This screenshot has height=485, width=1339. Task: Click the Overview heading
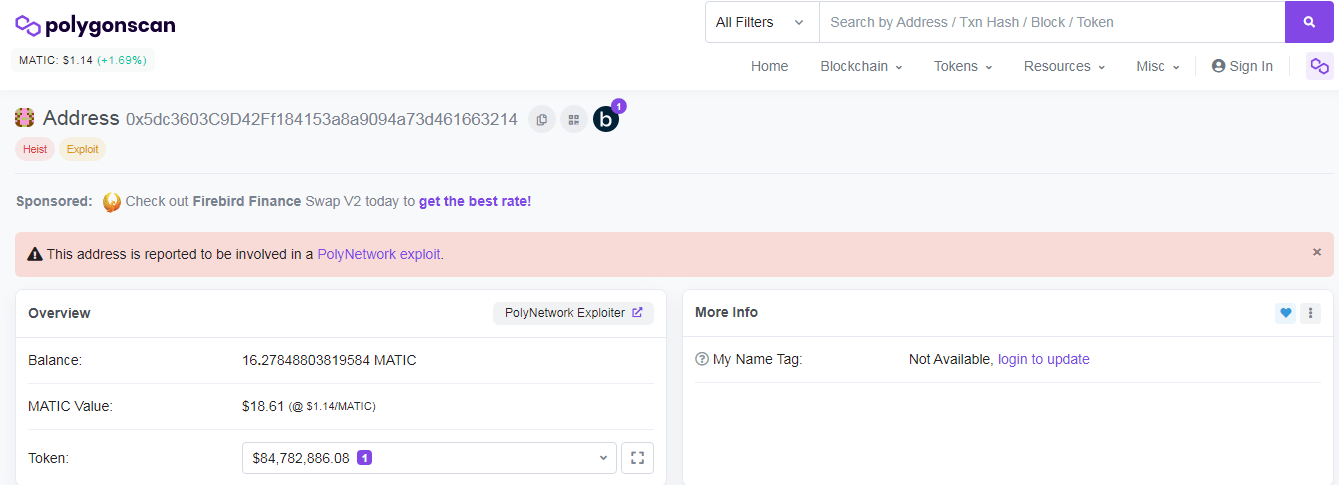coord(59,313)
